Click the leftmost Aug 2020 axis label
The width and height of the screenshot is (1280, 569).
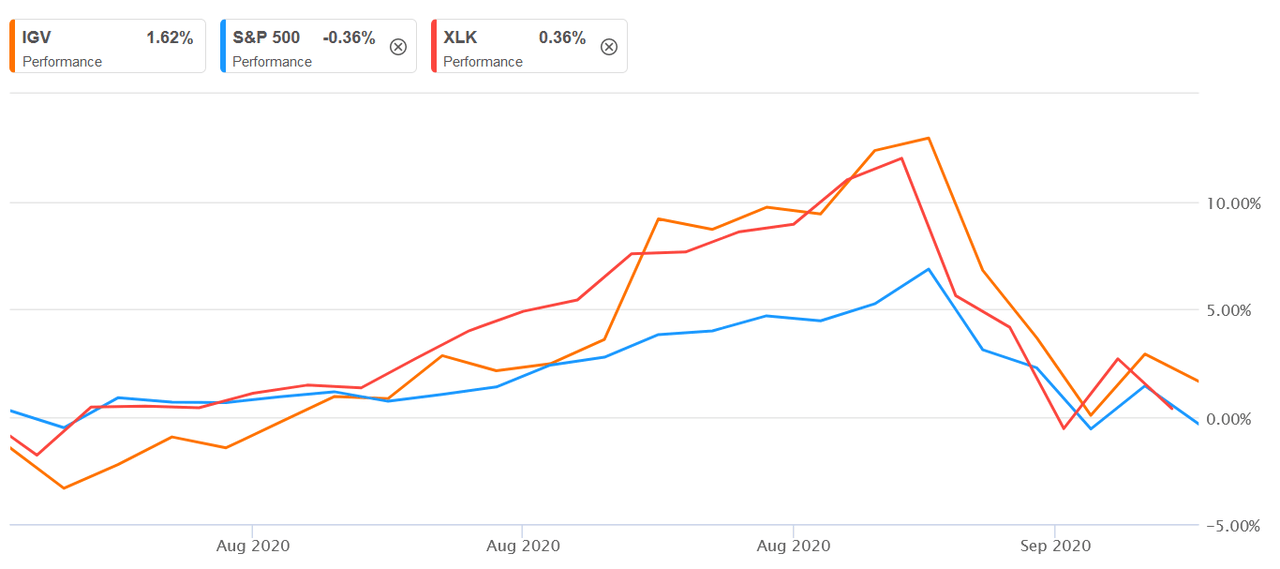252,546
